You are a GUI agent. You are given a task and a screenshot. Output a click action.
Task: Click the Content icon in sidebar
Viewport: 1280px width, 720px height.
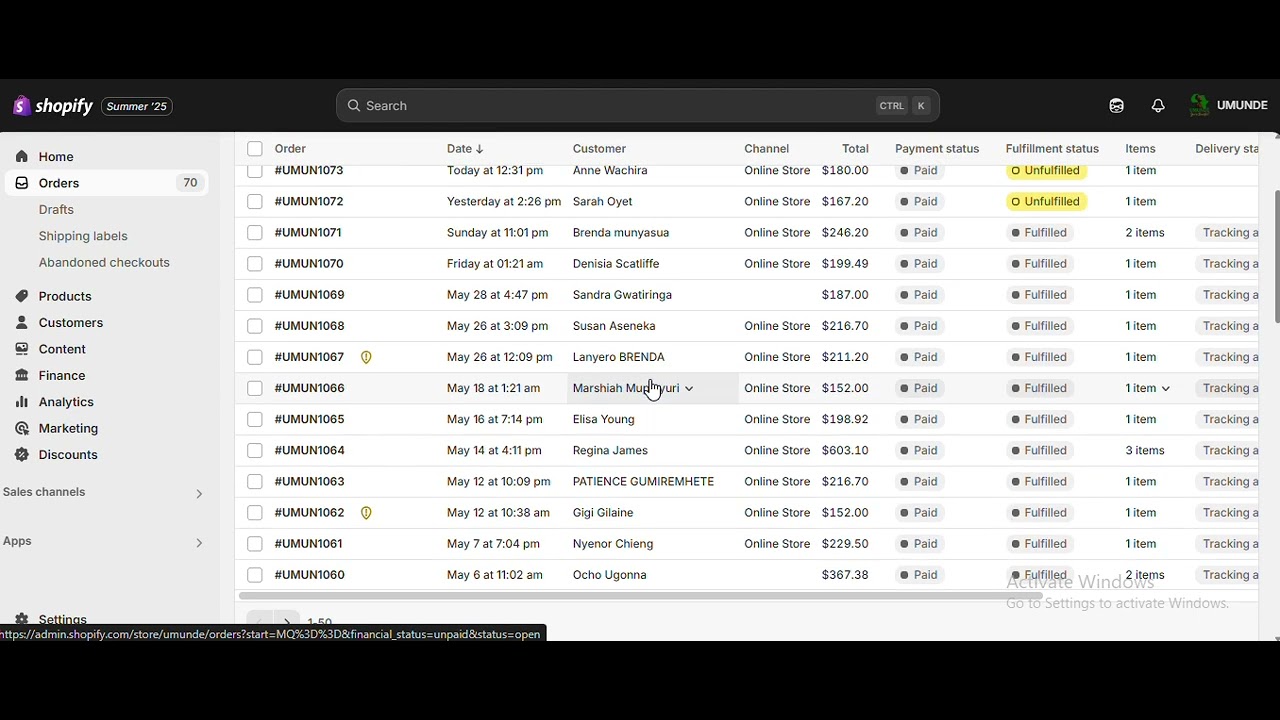[x=22, y=349]
